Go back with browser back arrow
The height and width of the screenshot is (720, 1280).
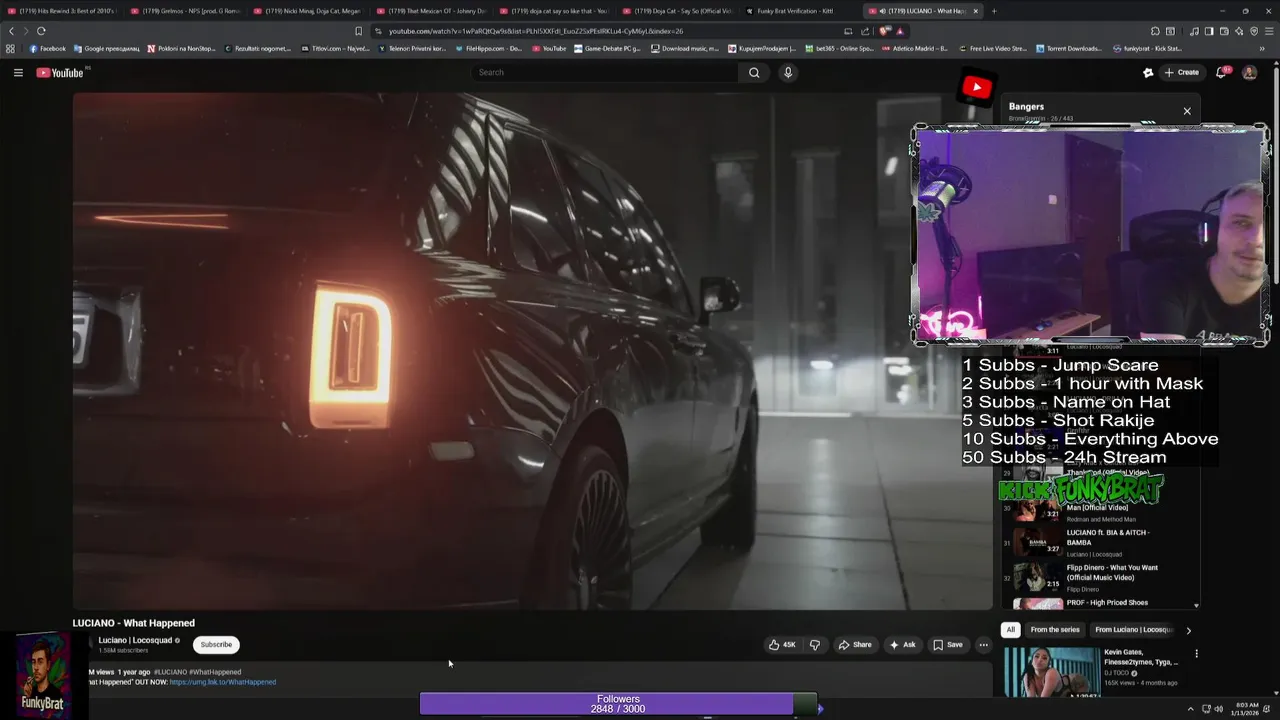(x=12, y=31)
